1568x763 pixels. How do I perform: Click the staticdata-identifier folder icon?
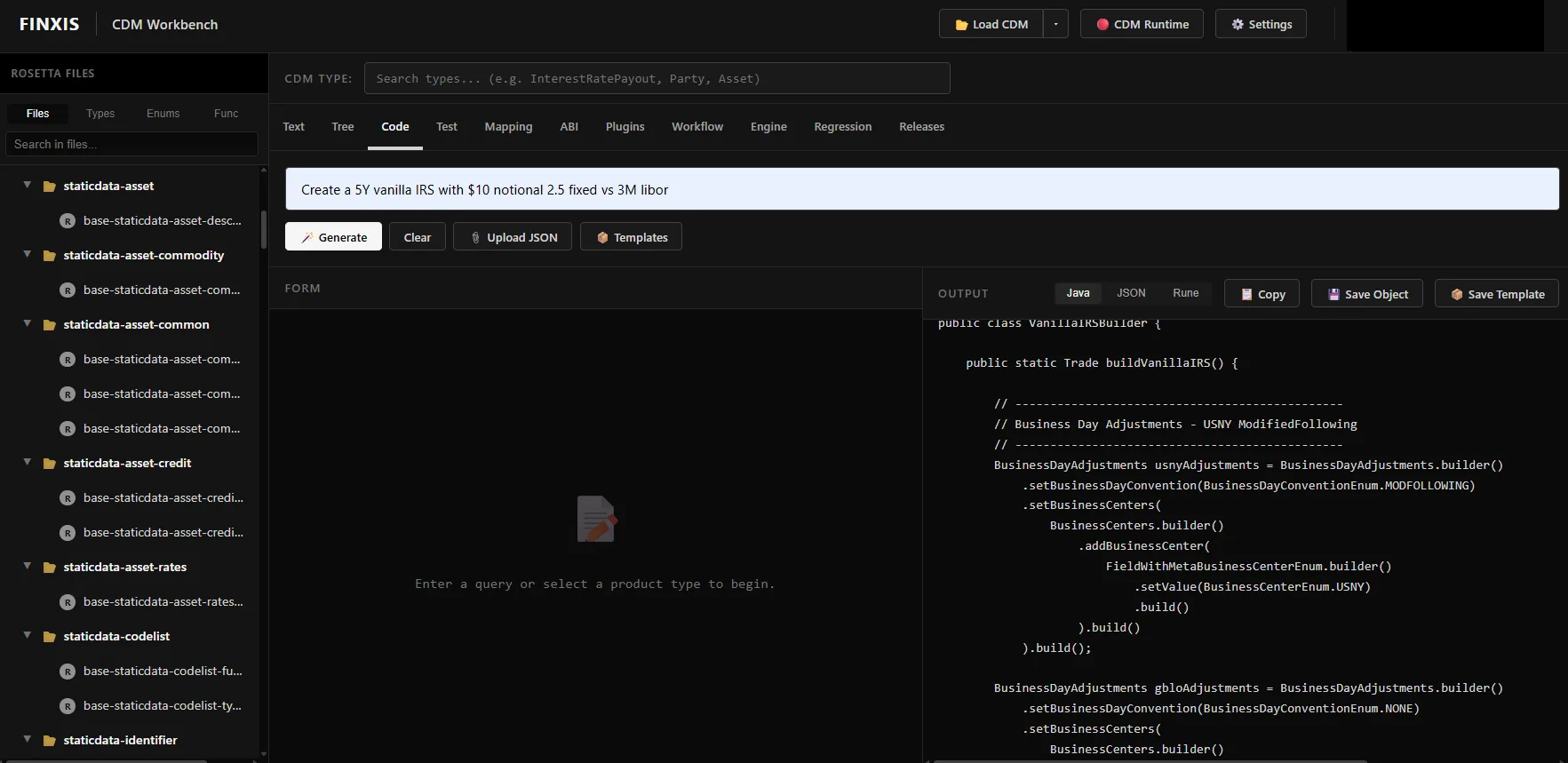(50, 741)
